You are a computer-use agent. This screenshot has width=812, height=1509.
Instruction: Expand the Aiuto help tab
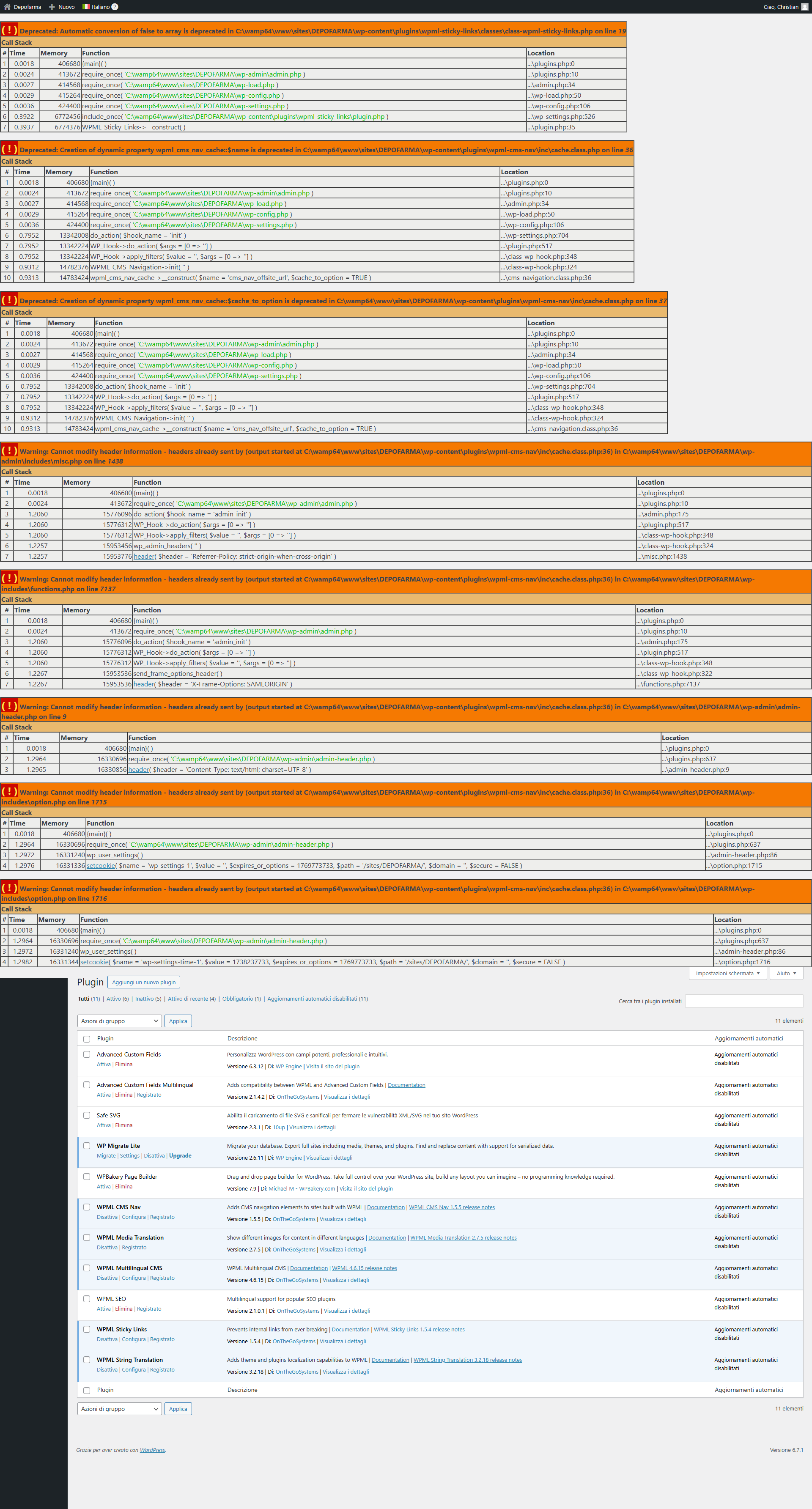(786, 973)
